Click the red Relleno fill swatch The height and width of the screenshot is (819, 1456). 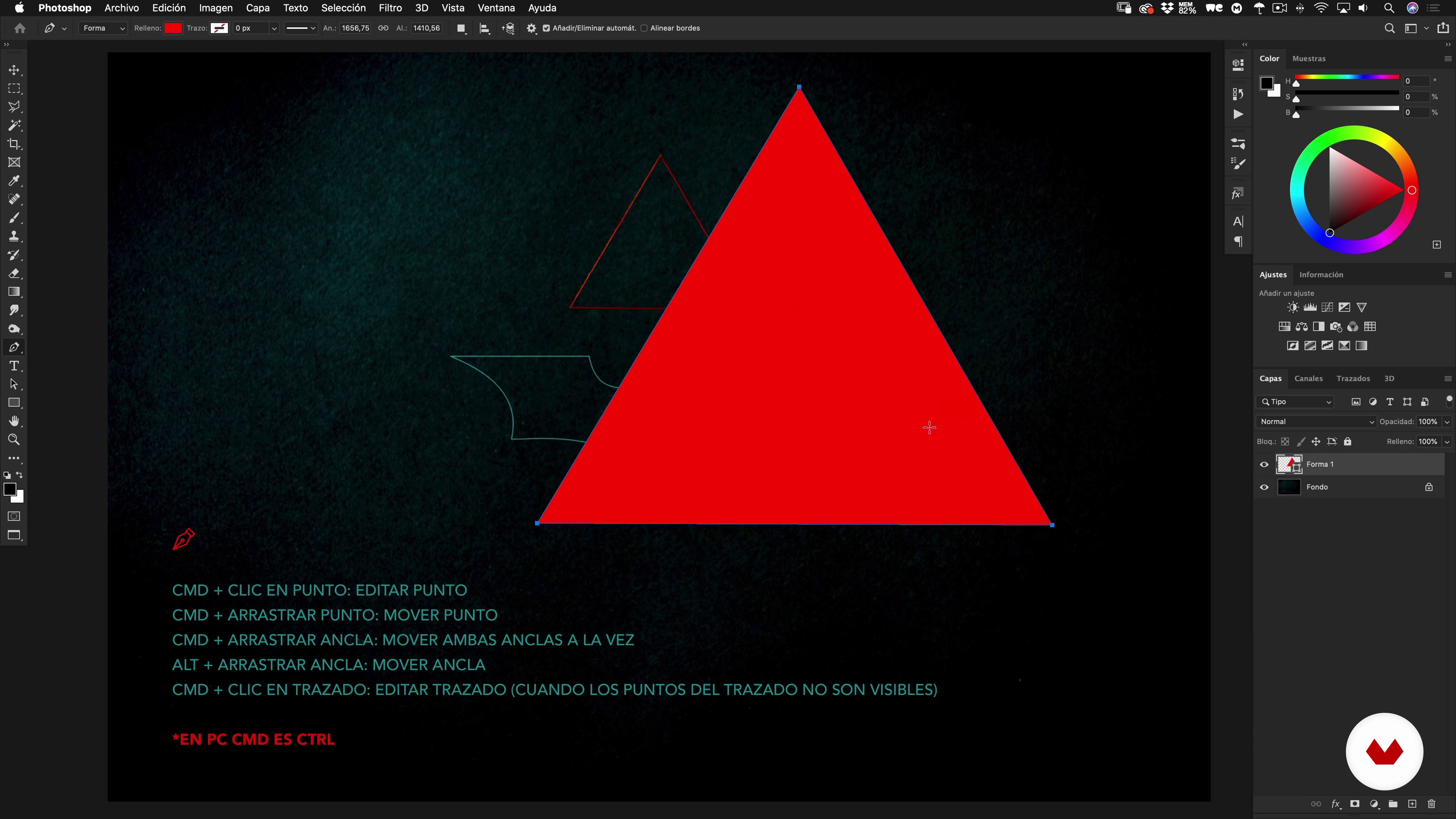click(173, 28)
